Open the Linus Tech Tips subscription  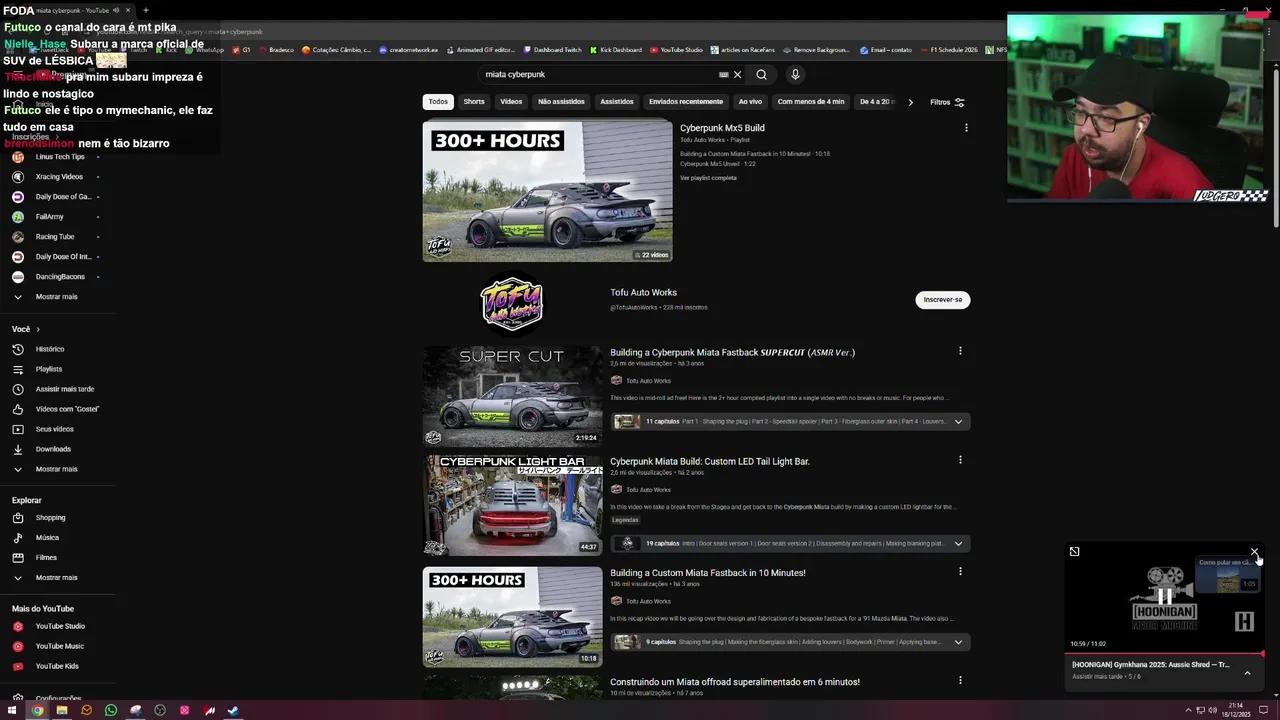click(59, 157)
